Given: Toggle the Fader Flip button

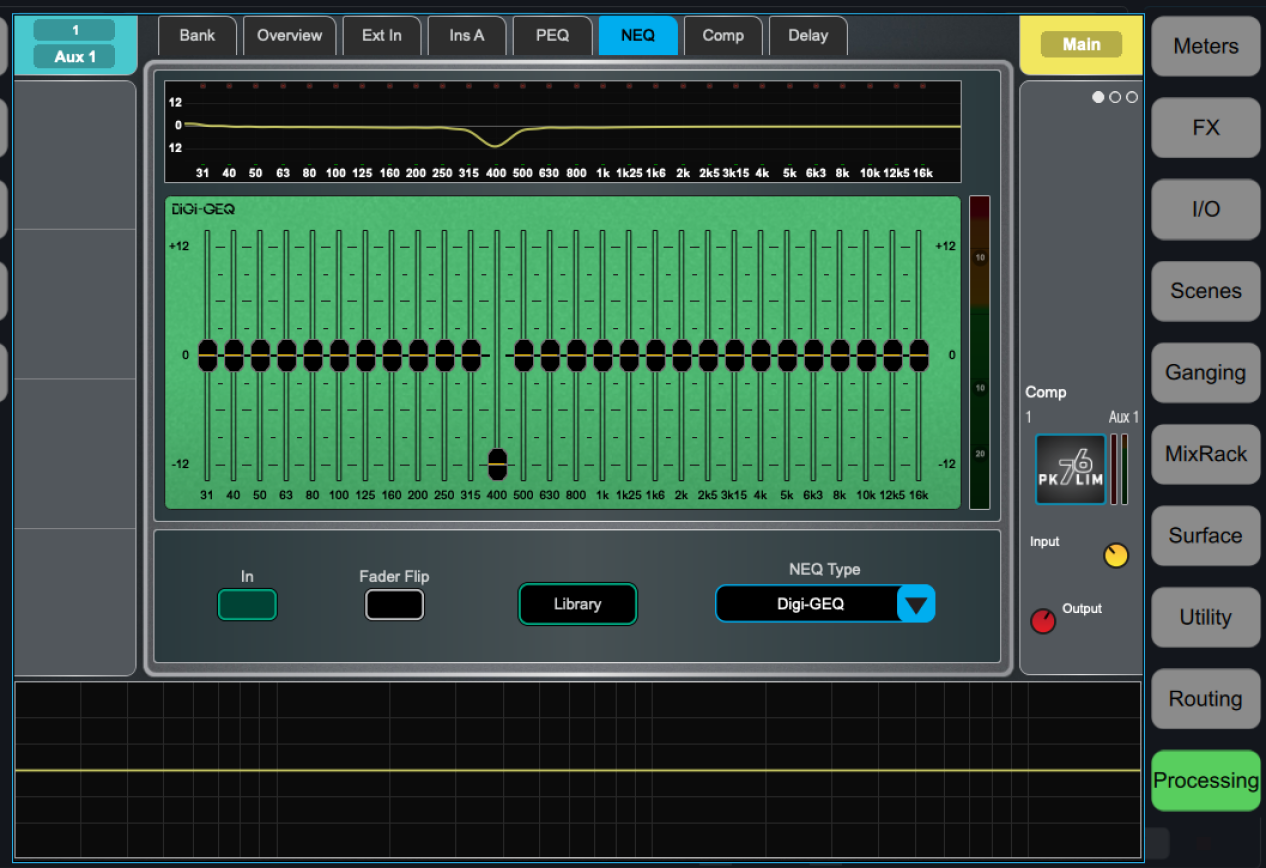Looking at the screenshot, I should coord(394,605).
